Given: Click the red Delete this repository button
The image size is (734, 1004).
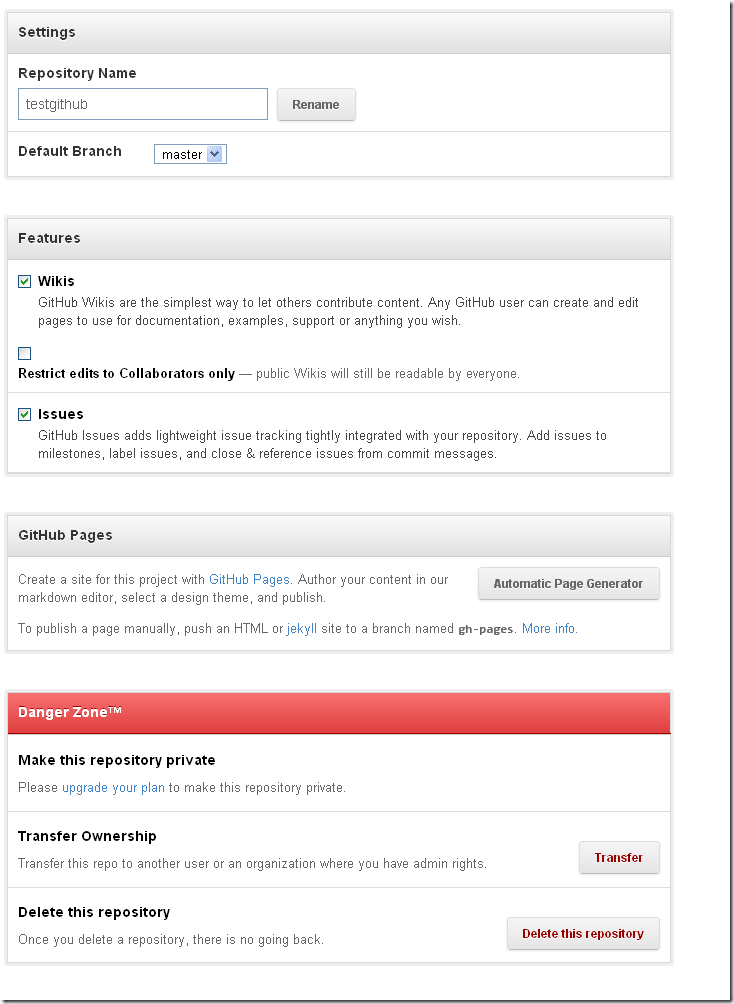Looking at the screenshot, I should [x=583, y=934].
